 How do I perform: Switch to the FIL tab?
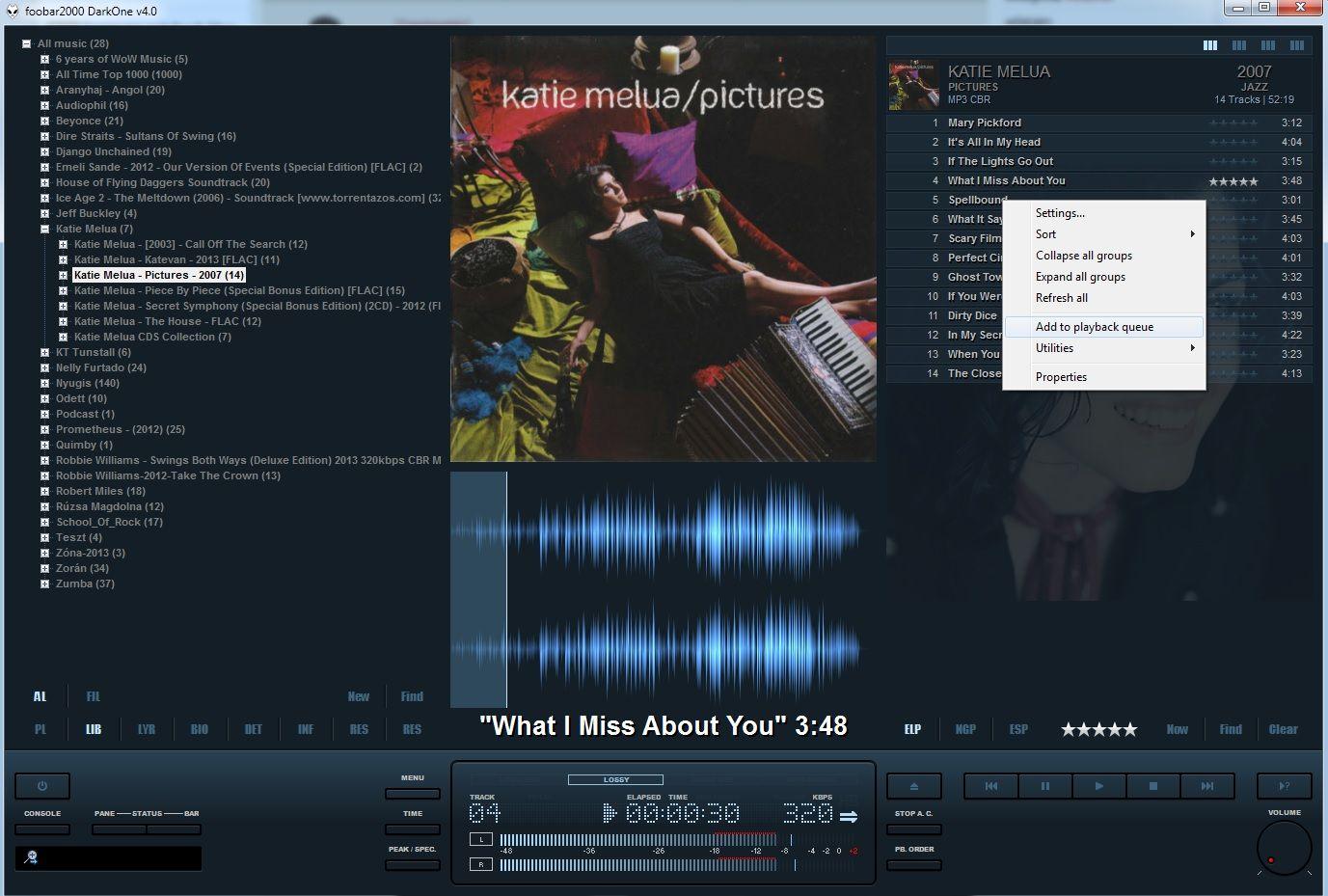coord(94,696)
